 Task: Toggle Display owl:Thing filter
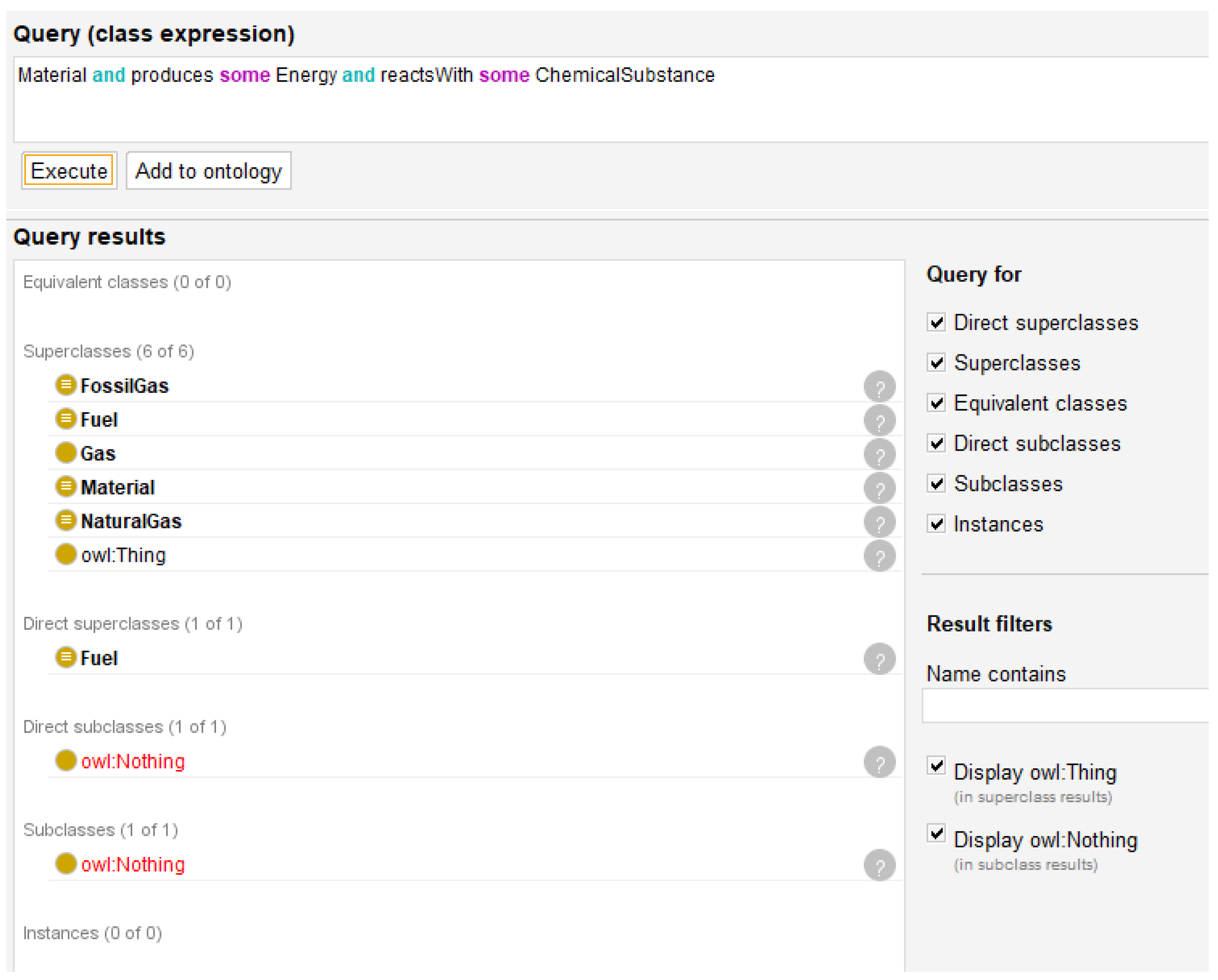pos(936,766)
